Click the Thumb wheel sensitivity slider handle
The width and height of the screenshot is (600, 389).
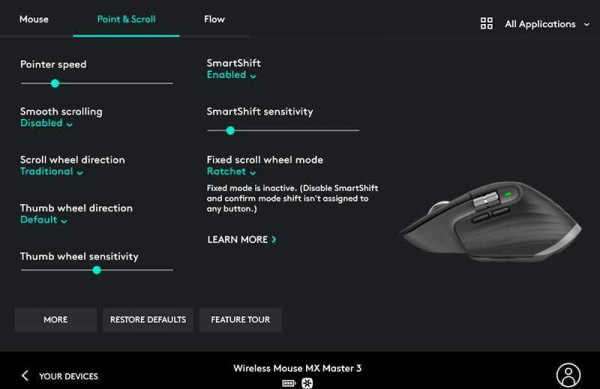click(97, 270)
